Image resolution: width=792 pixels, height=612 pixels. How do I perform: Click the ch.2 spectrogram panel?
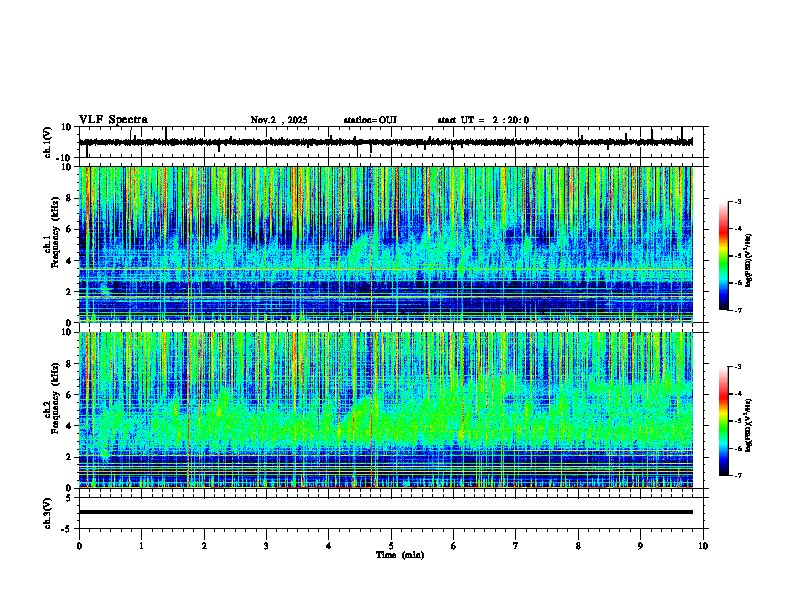pos(386,410)
